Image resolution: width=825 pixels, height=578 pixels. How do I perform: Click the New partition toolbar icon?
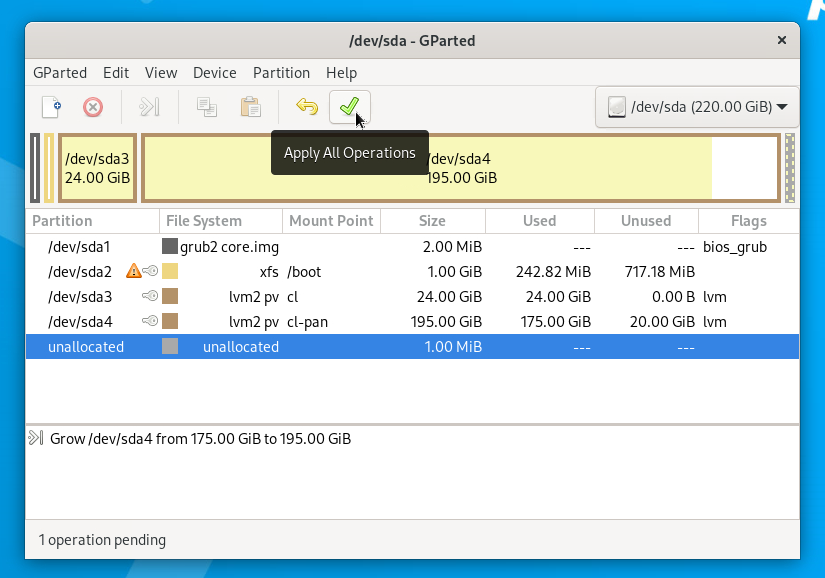tap(51, 107)
